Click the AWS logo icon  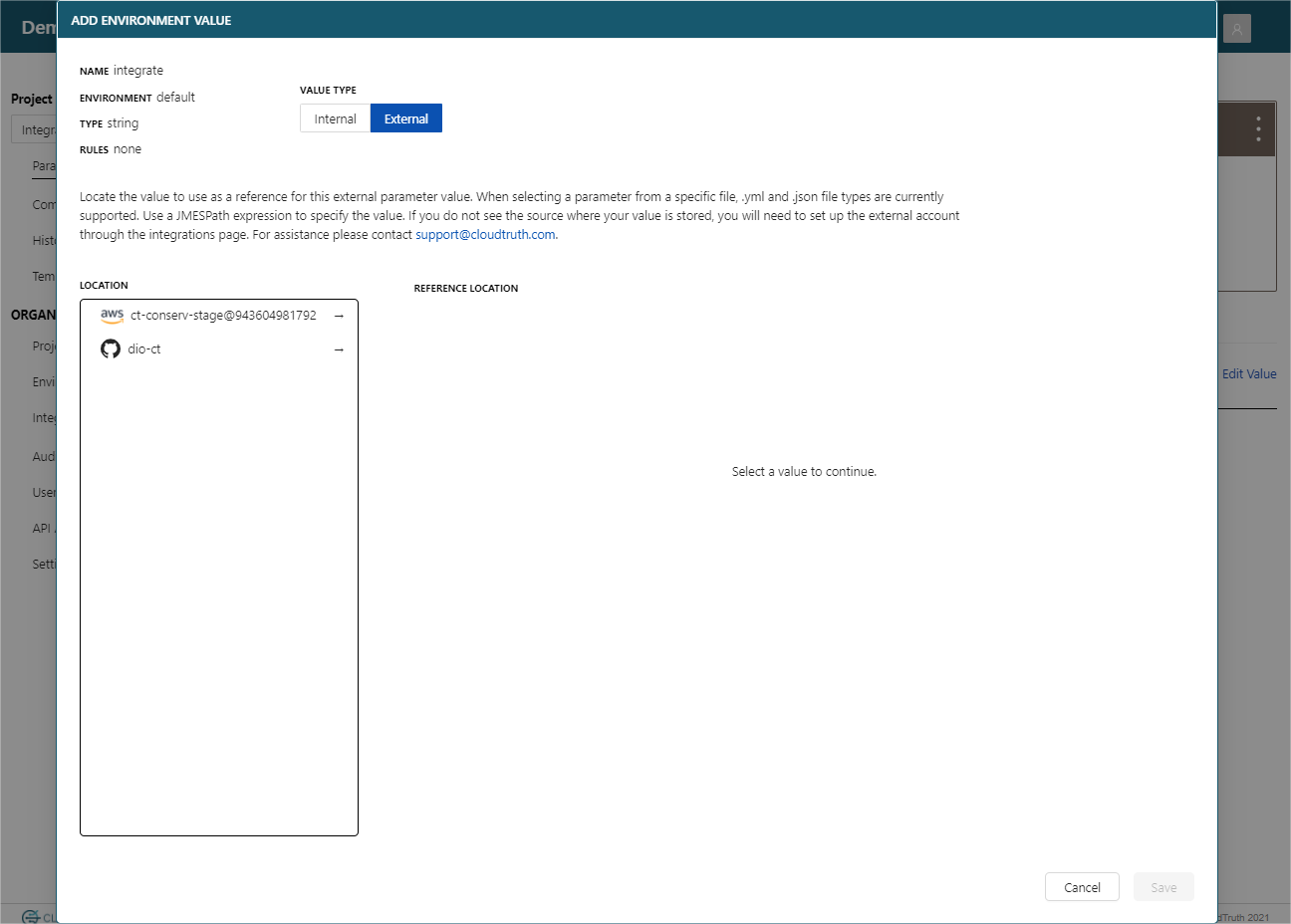pyautogui.click(x=112, y=316)
